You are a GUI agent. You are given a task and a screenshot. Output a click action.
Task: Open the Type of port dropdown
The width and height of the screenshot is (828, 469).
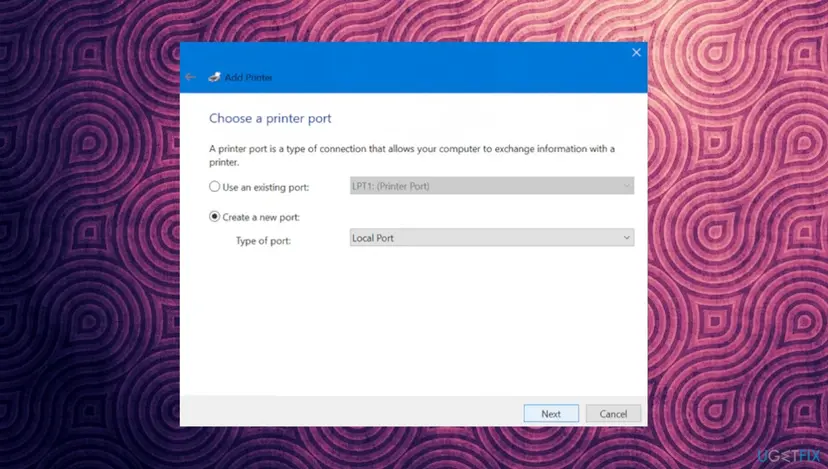(x=492, y=238)
